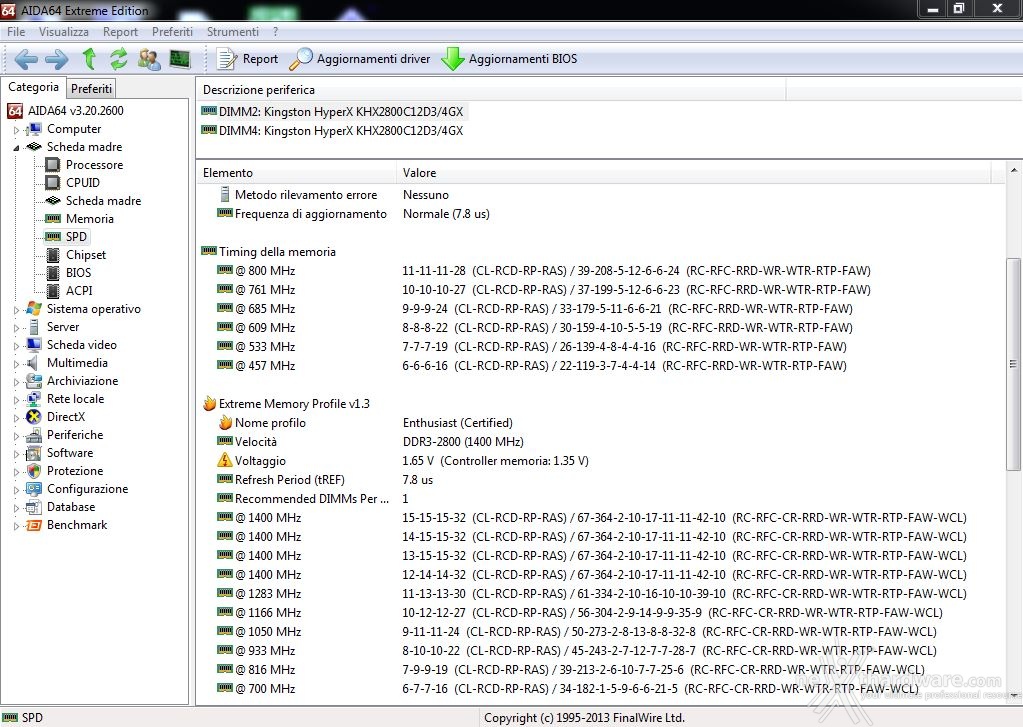Click the blue Back arrow icon
Viewport: 1023px width, 727px height.
(x=25, y=59)
